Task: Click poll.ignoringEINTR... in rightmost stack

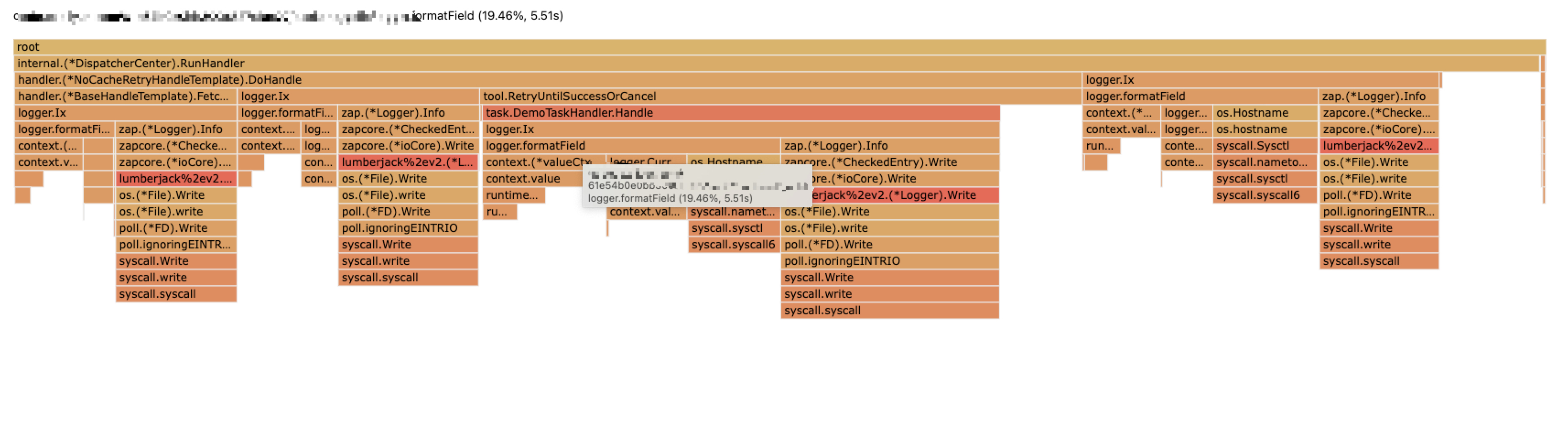Action: point(1379,212)
